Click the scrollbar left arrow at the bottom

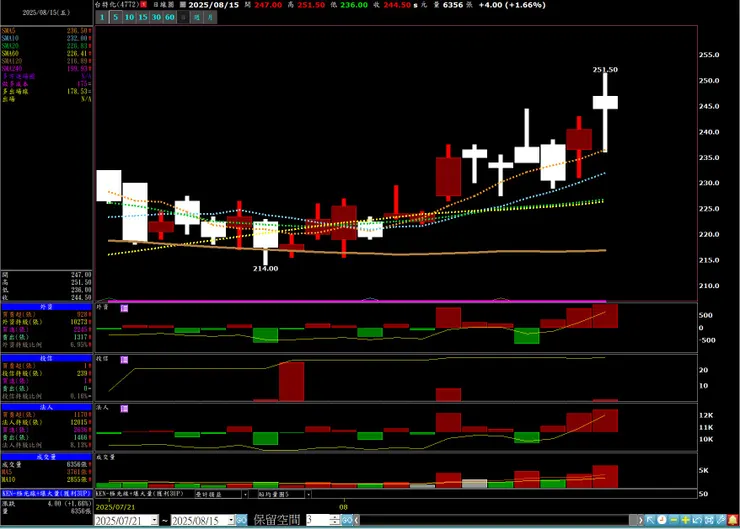(357, 520)
